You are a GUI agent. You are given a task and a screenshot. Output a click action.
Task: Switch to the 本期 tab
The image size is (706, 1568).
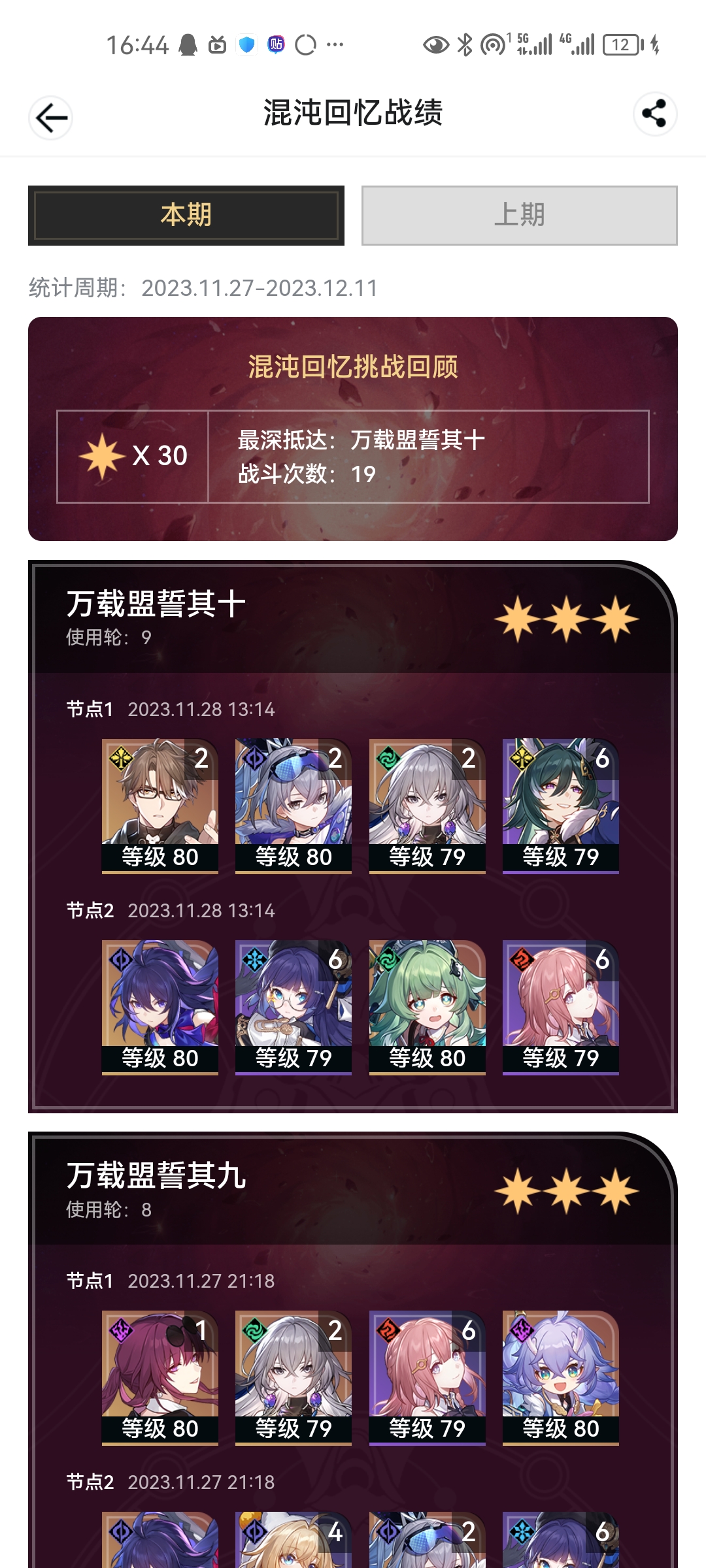[186, 215]
